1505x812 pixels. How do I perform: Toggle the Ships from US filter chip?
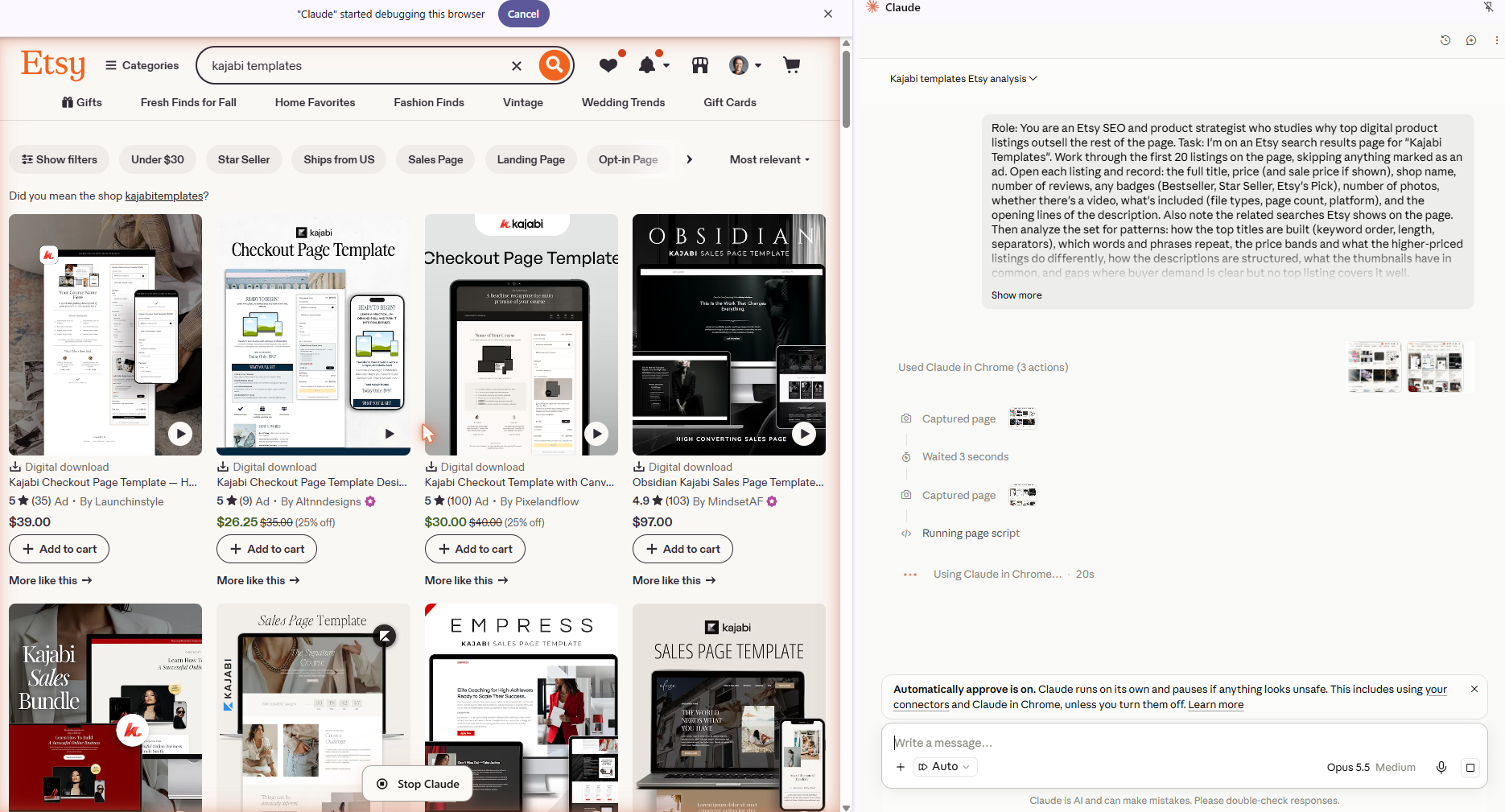coord(339,159)
